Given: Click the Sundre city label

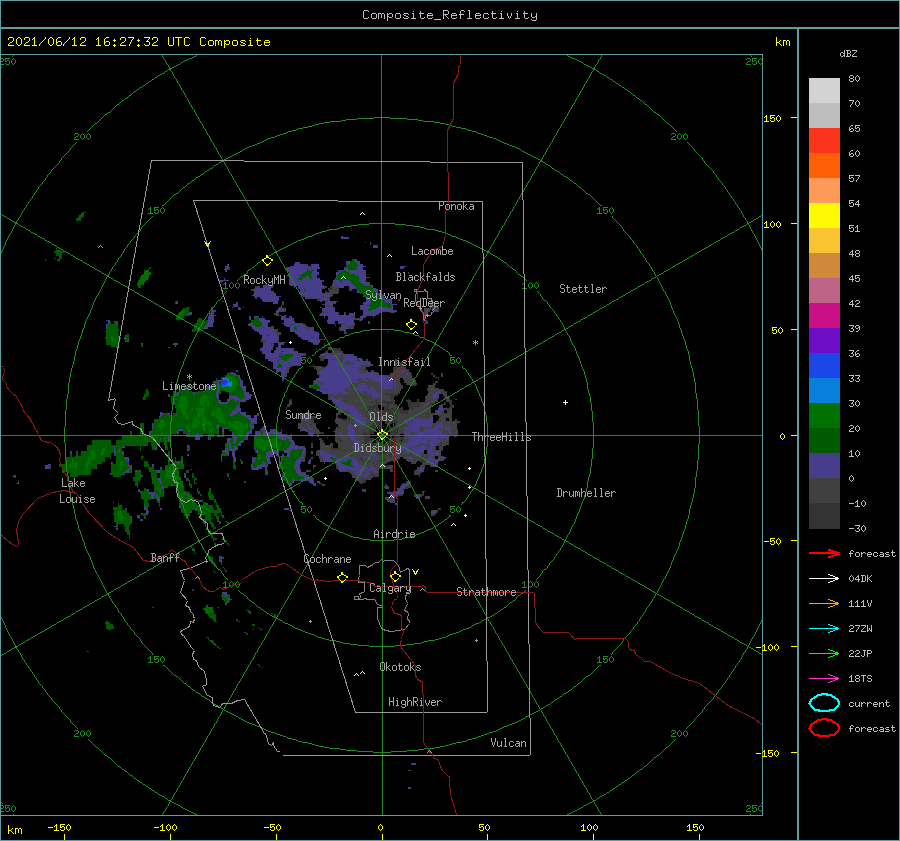Looking at the screenshot, I should coord(303,414).
